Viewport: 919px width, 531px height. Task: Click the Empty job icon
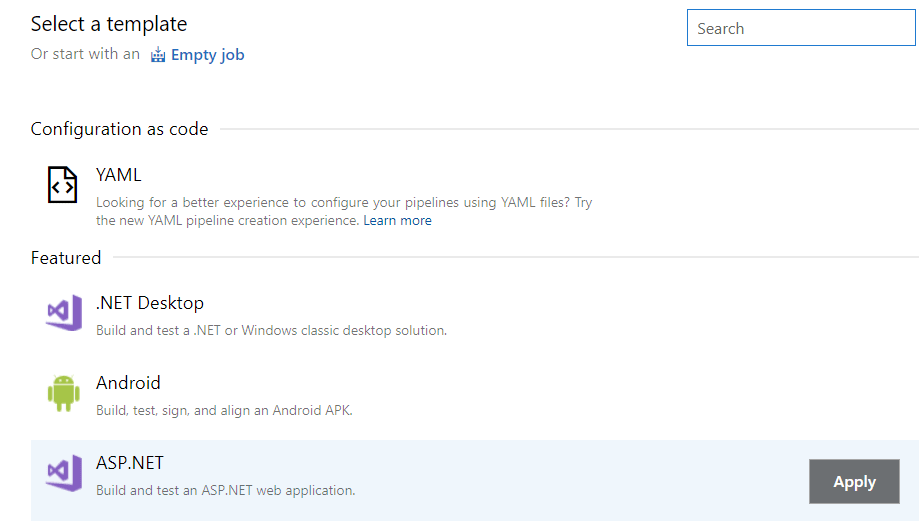coord(158,55)
